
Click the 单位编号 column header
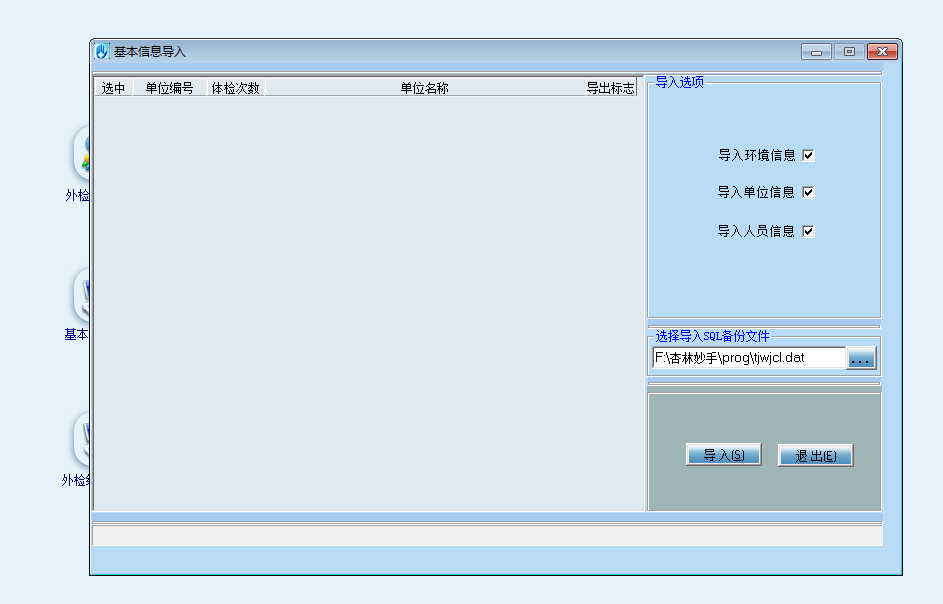pos(169,88)
